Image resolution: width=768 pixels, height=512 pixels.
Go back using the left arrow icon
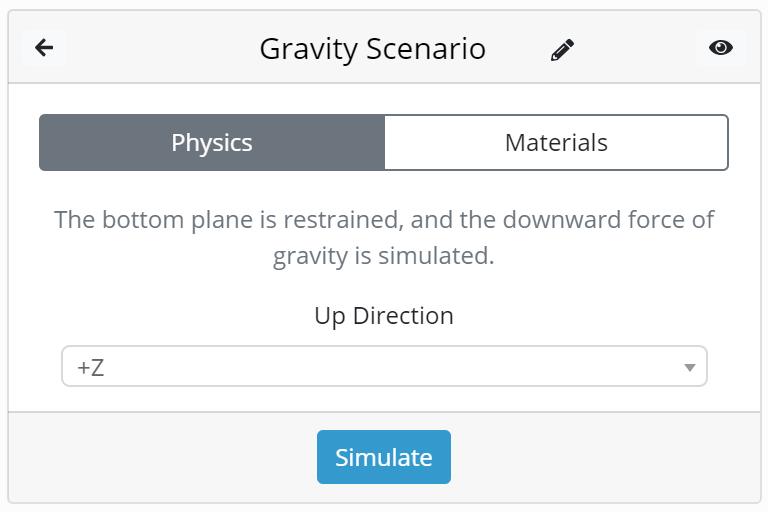point(44,48)
